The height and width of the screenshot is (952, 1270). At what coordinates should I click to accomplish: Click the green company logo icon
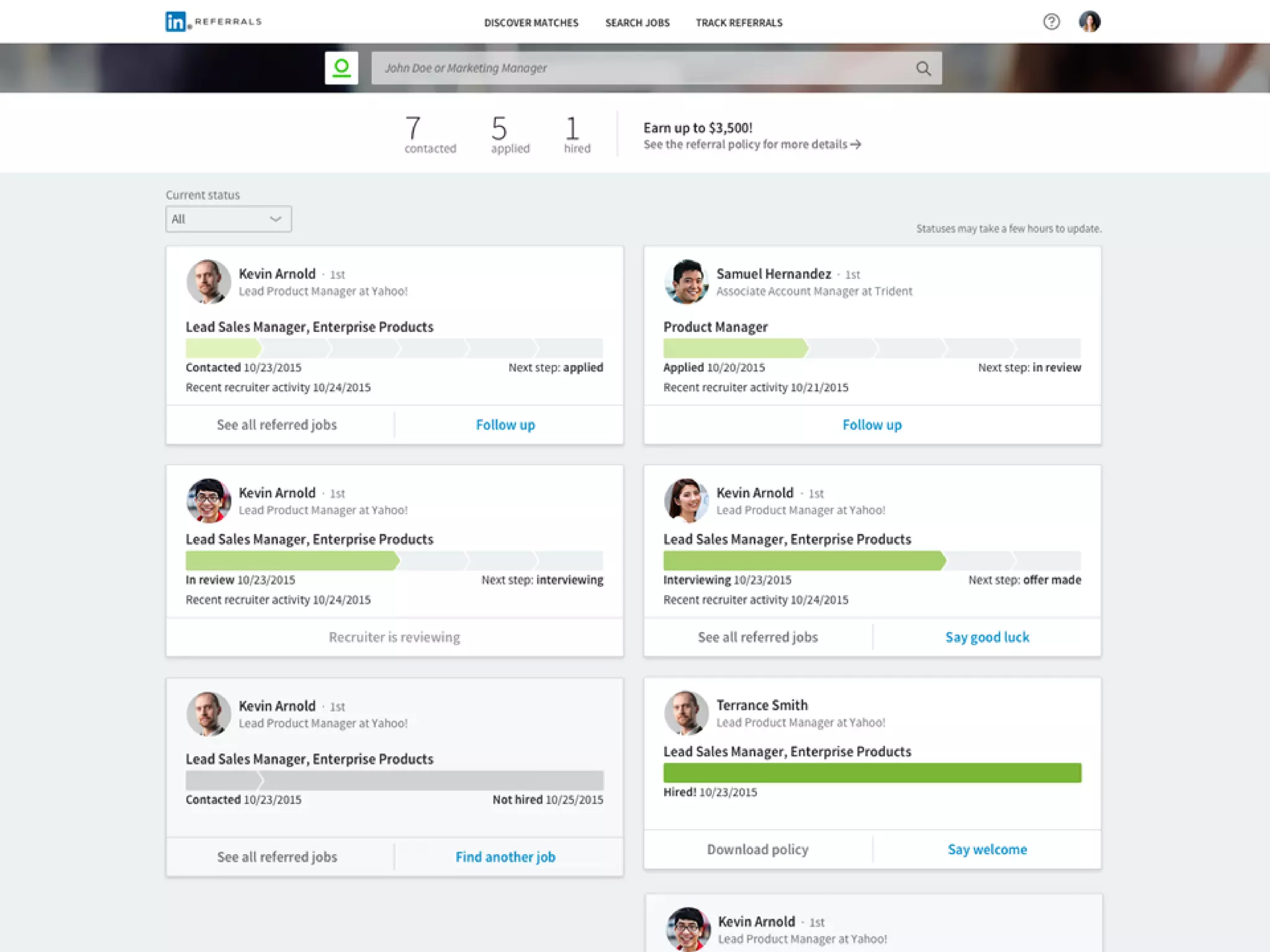coord(341,68)
